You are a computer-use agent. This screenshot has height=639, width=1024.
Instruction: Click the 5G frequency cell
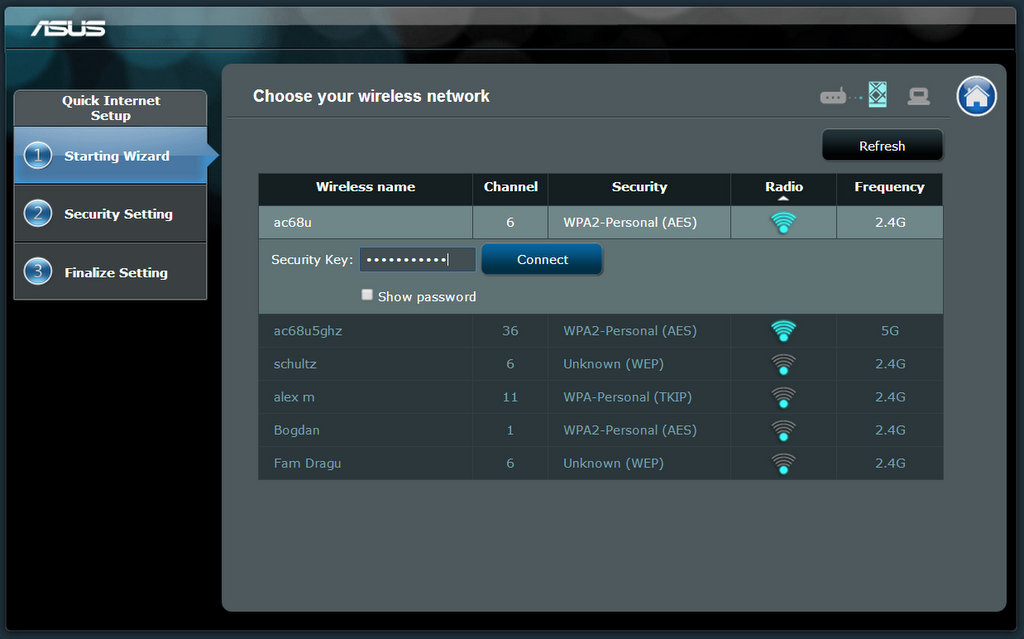pyautogui.click(x=889, y=331)
